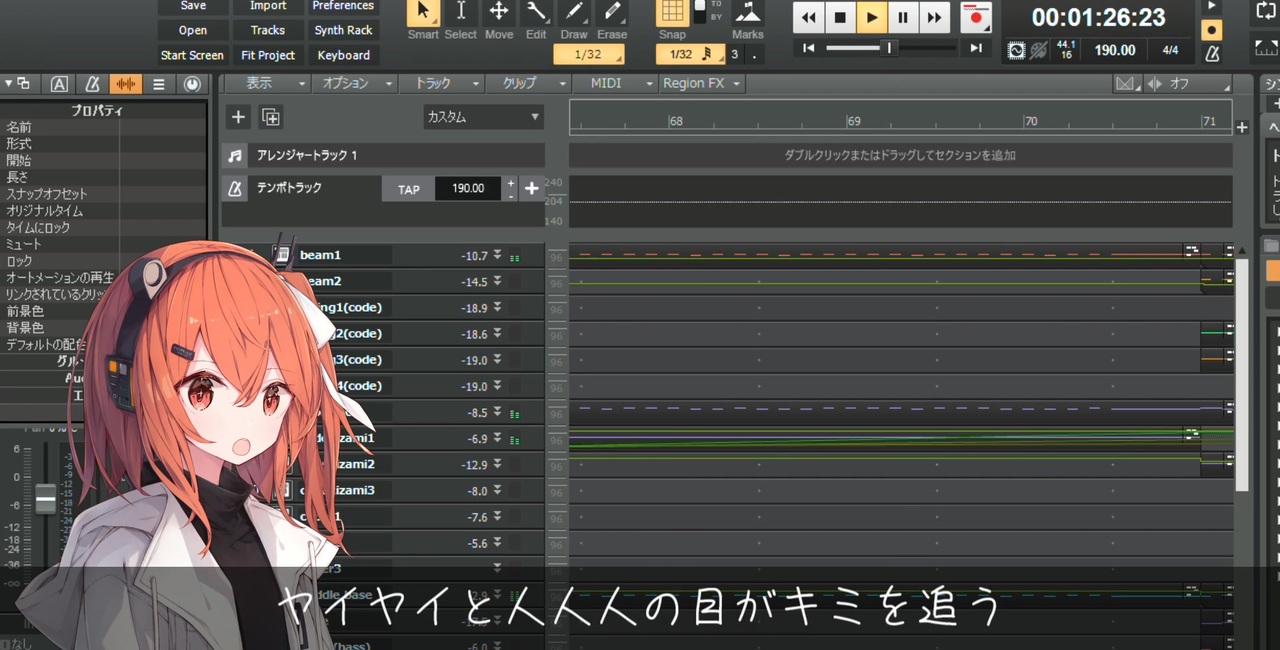Add a new track with plus icon
Viewport: 1280px width, 650px height.
(x=238, y=117)
